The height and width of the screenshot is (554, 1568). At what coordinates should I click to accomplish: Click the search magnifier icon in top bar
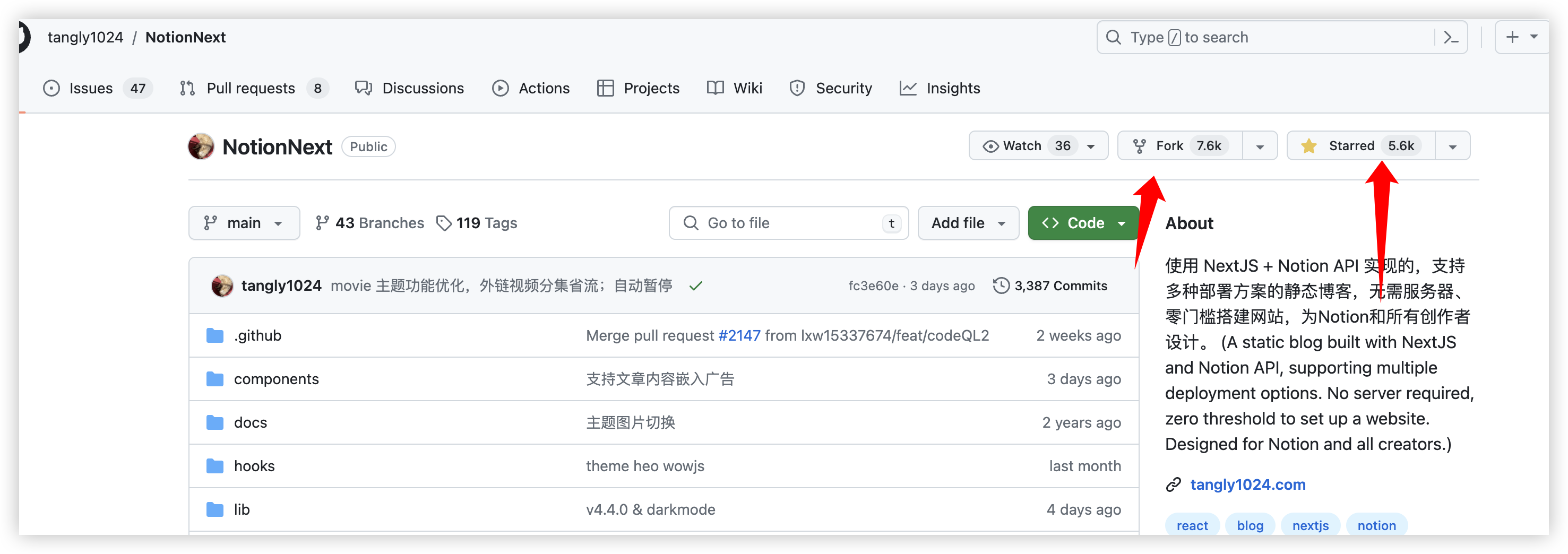click(x=1113, y=38)
